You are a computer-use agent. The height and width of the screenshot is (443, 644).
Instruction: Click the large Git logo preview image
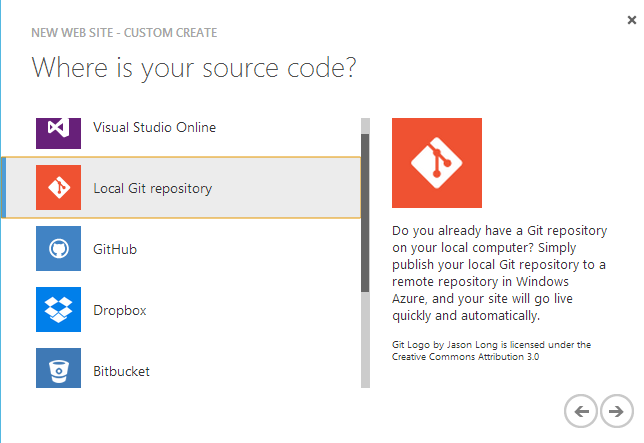pyautogui.click(x=437, y=163)
